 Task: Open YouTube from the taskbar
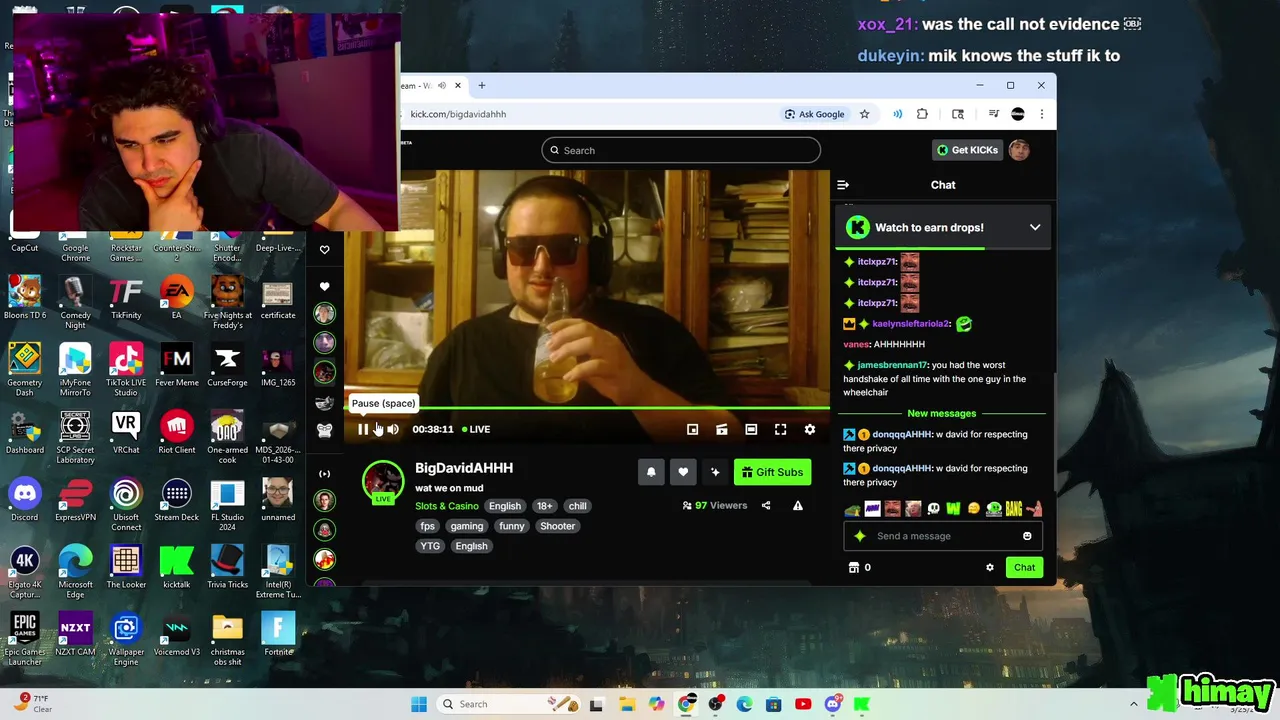click(x=803, y=704)
